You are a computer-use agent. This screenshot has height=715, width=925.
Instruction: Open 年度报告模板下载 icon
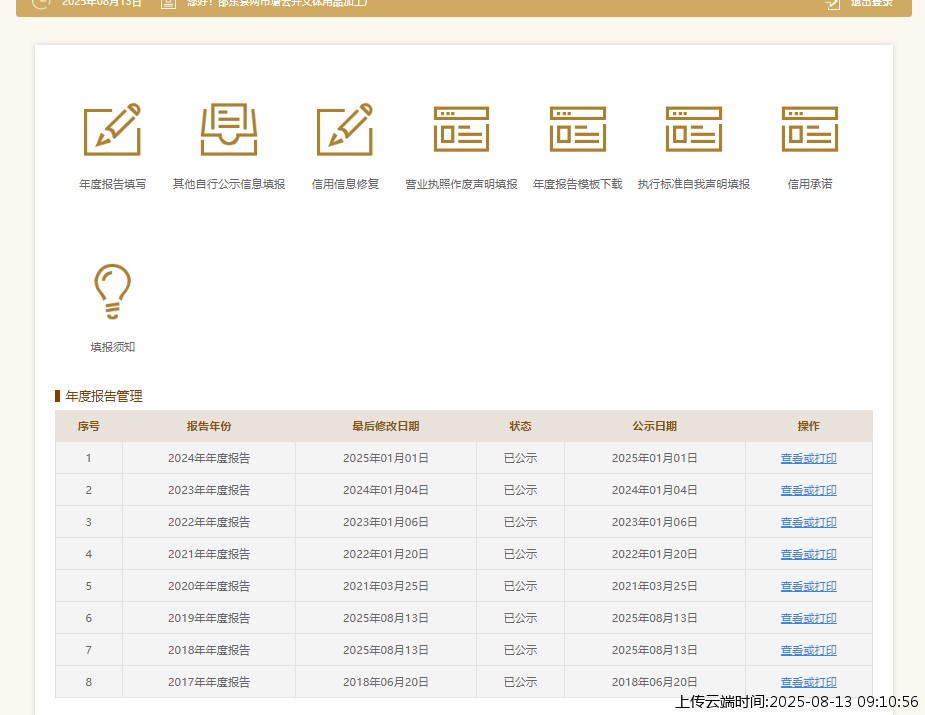point(578,129)
